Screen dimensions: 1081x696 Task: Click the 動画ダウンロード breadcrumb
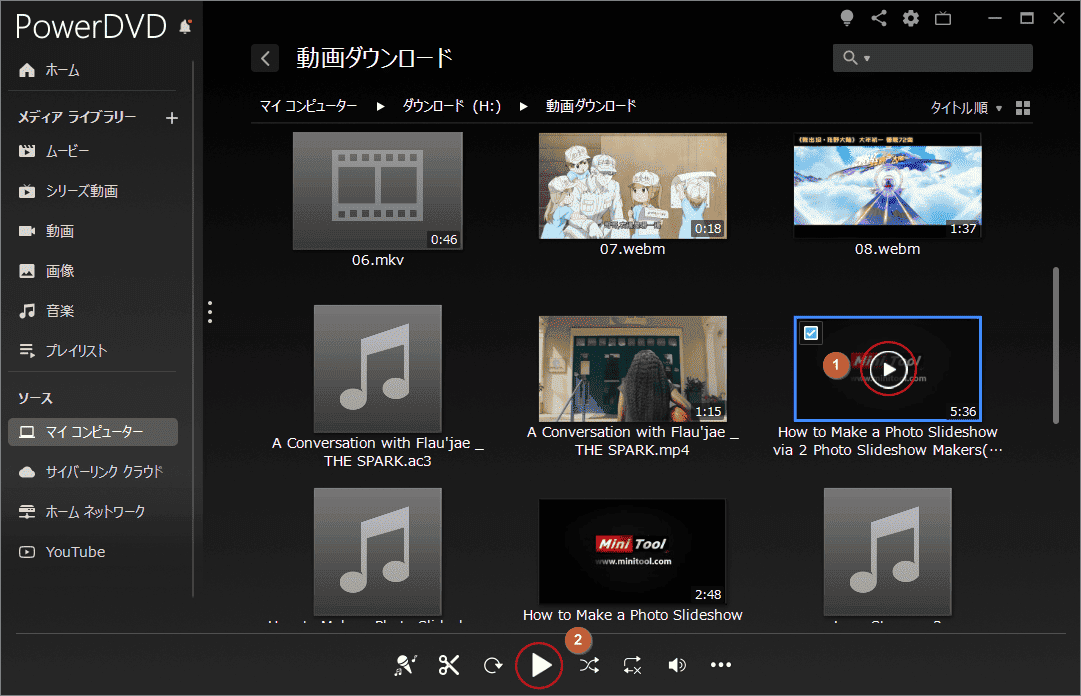pyautogui.click(x=591, y=106)
